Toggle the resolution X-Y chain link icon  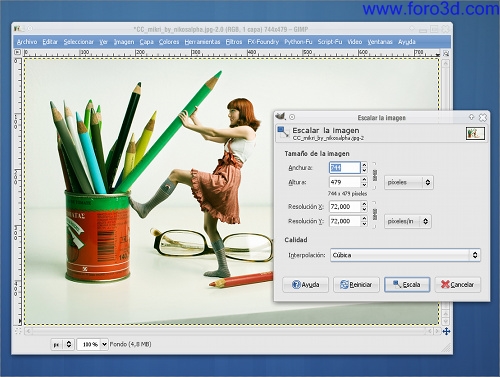[x=375, y=214]
